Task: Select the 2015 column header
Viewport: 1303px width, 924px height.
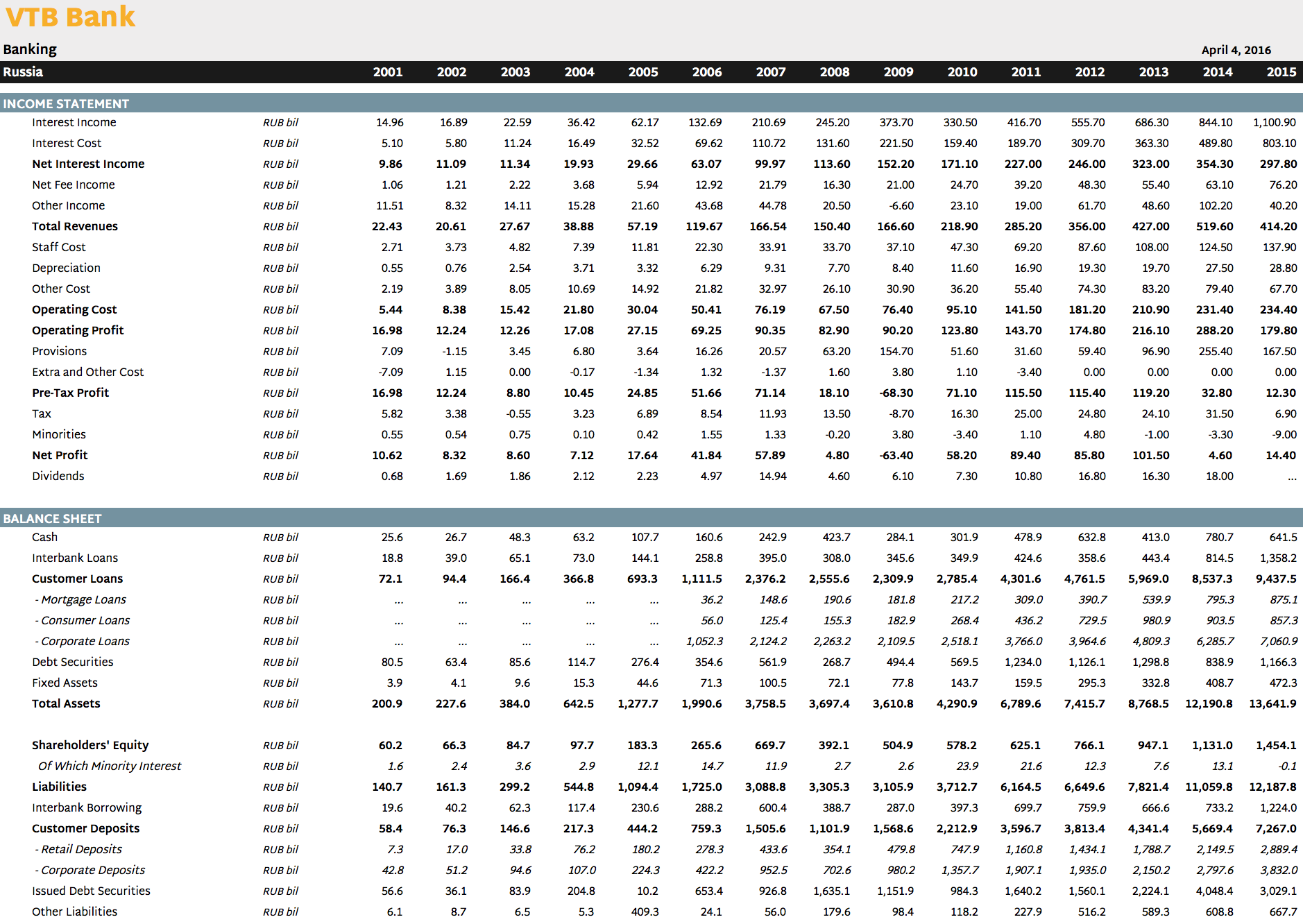Action: point(1281,72)
